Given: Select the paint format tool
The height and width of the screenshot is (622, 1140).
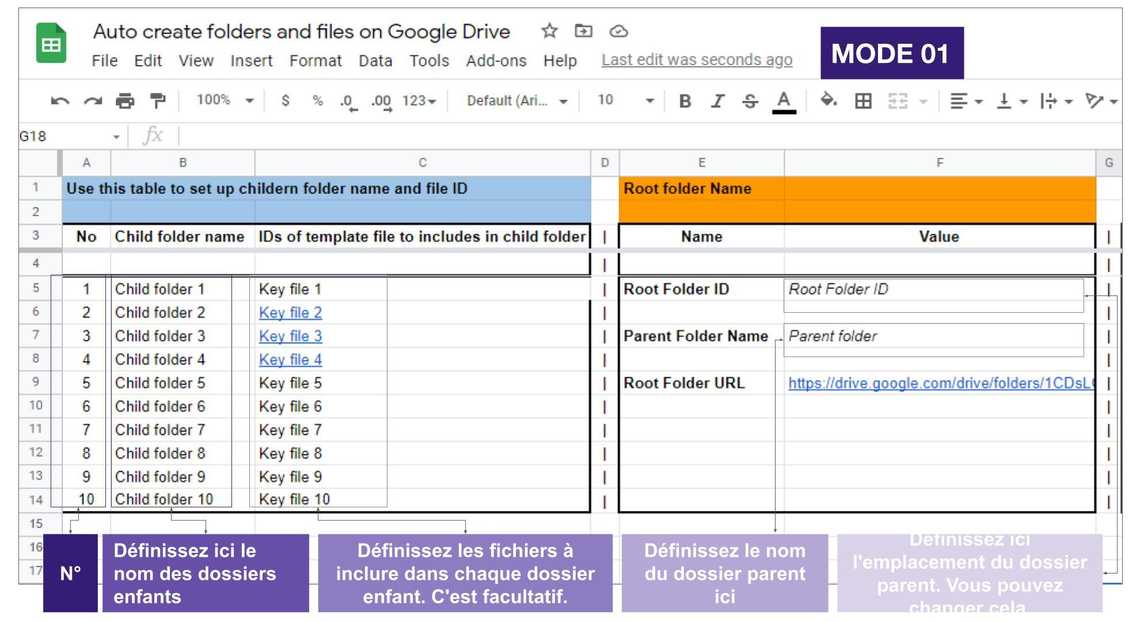Looking at the screenshot, I should click(158, 101).
